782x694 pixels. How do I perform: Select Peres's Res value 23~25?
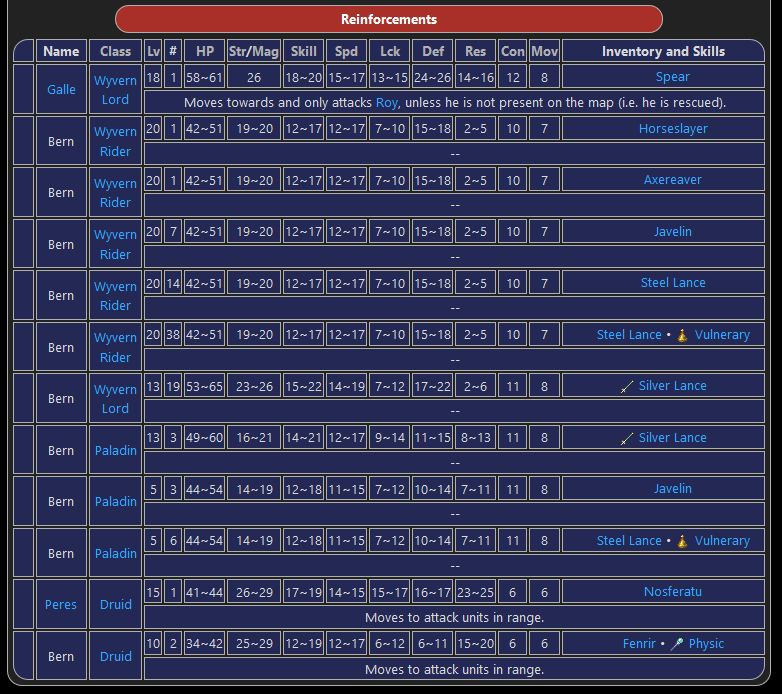[x=475, y=593]
